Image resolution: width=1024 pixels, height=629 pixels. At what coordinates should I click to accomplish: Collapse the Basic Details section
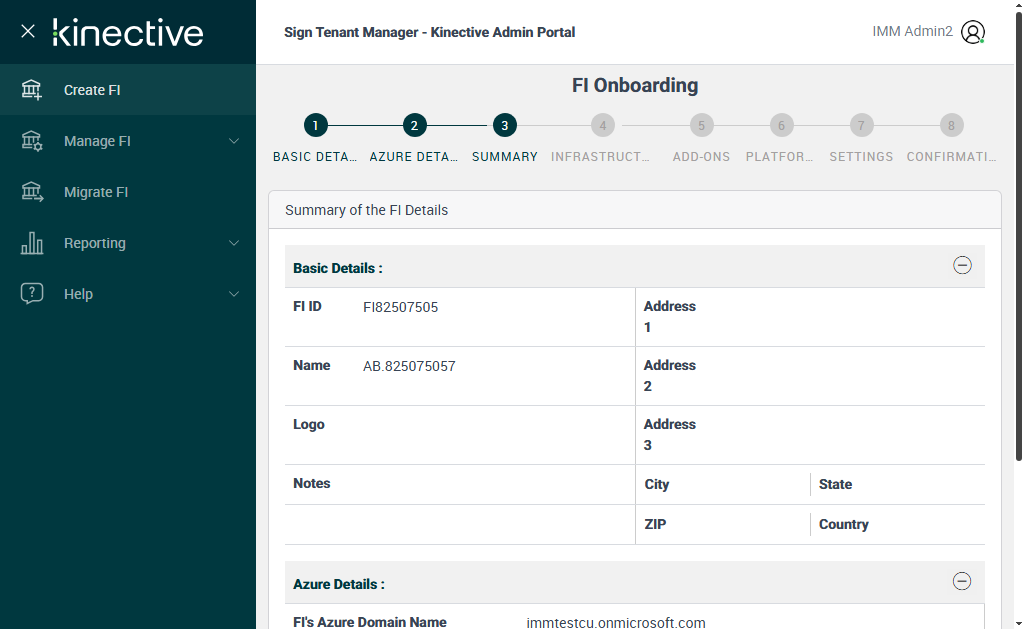pos(962,266)
